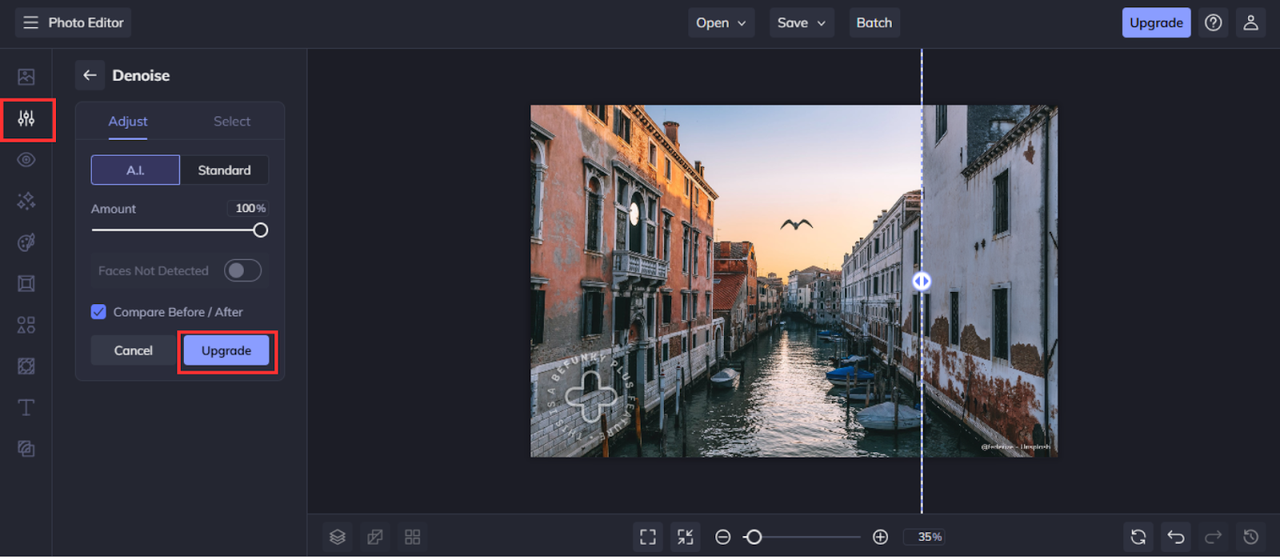Switch to the Select tab

click(232, 121)
